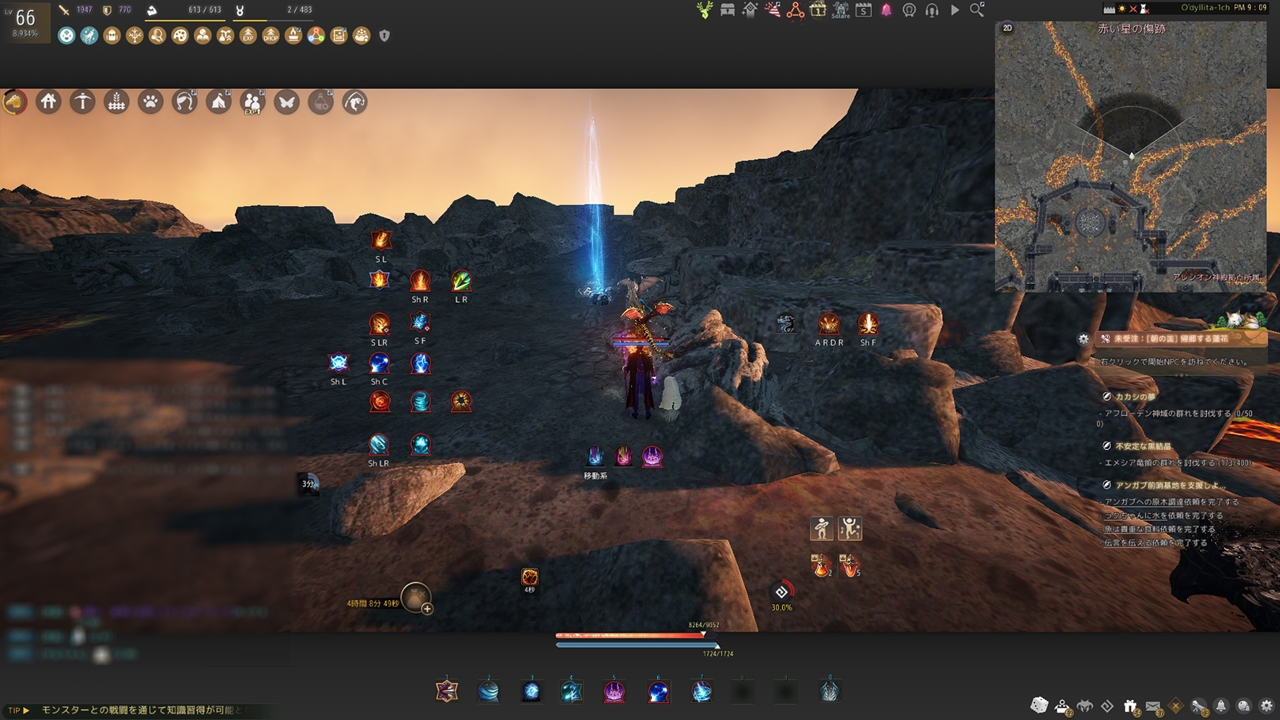The width and height of the screenshot is (1280, 720).
Task: Open the gift box icon in bottom menu
Action: click(1130, 706)
